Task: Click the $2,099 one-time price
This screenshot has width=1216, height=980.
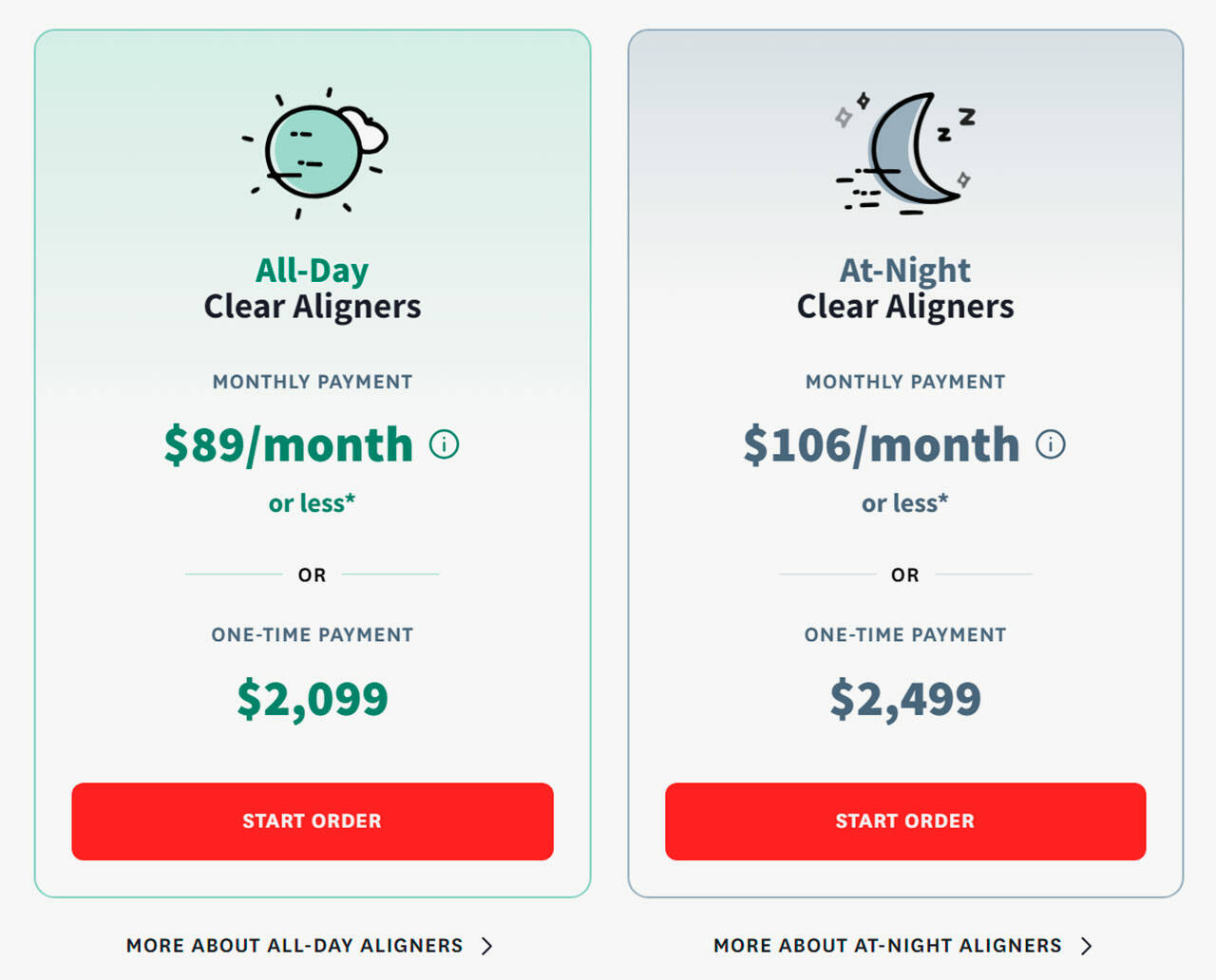Action: (x=312, y=699)
